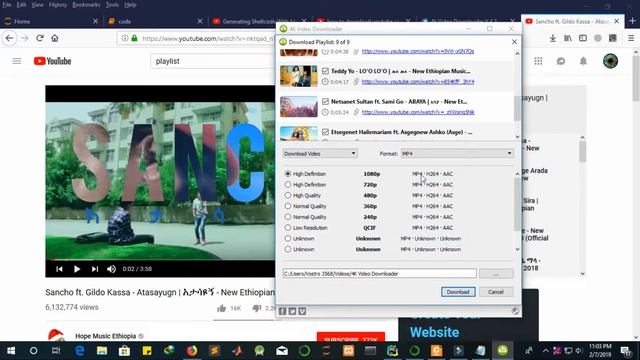Click the Vimeo icon in 4K Video Downloader
Viewport: 640px width, 360px height.
point(302,311)
